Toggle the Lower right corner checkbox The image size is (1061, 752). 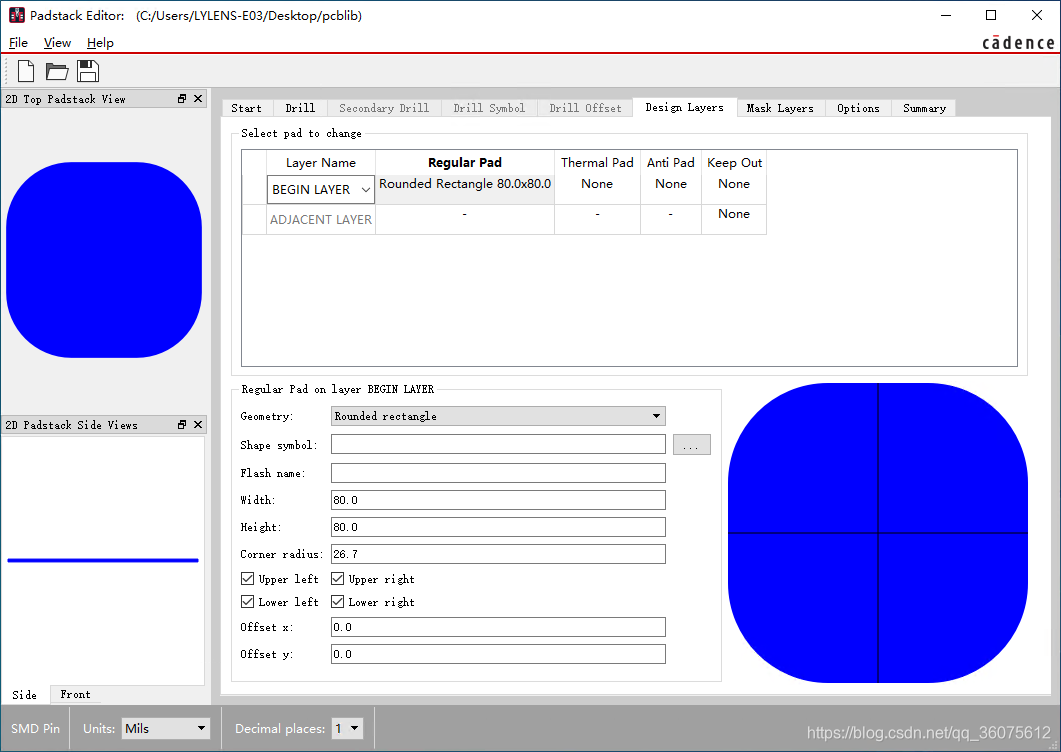pos(338,602)
